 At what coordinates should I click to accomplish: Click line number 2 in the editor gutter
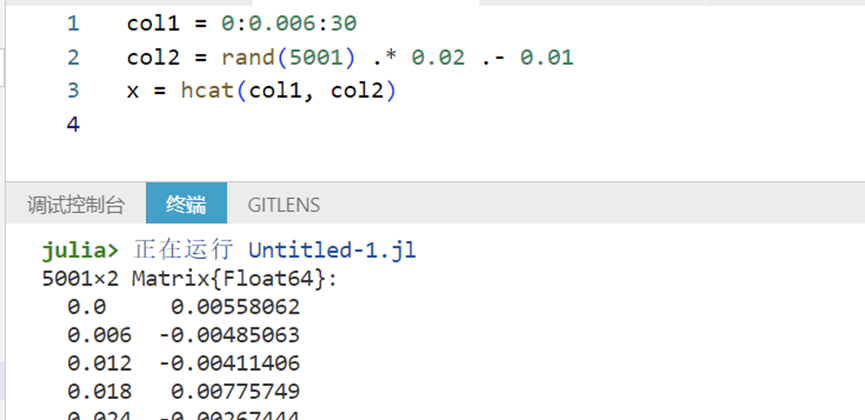(73, 57)
